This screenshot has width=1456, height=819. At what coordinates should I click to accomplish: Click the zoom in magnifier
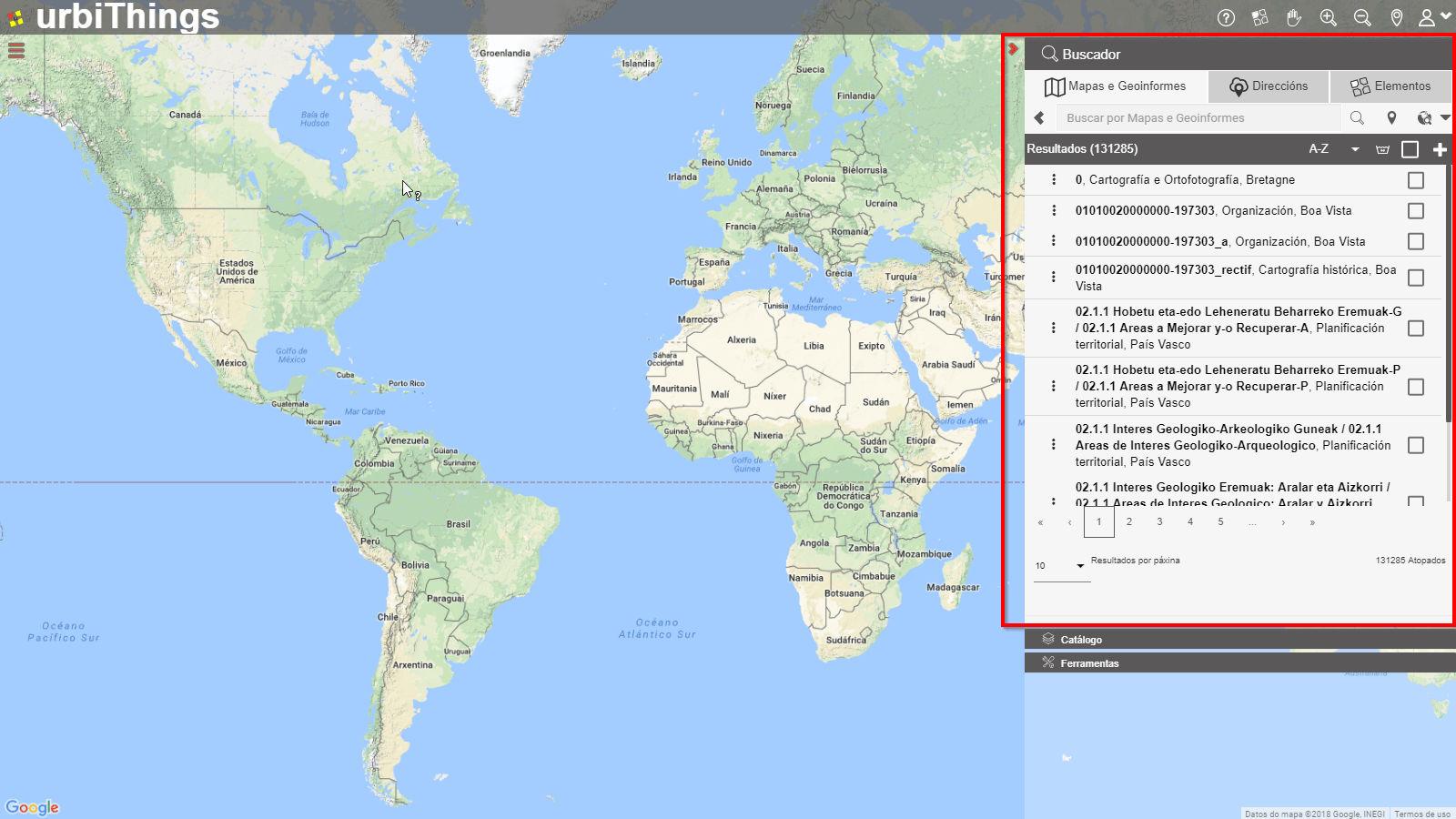pos(1329,17)
